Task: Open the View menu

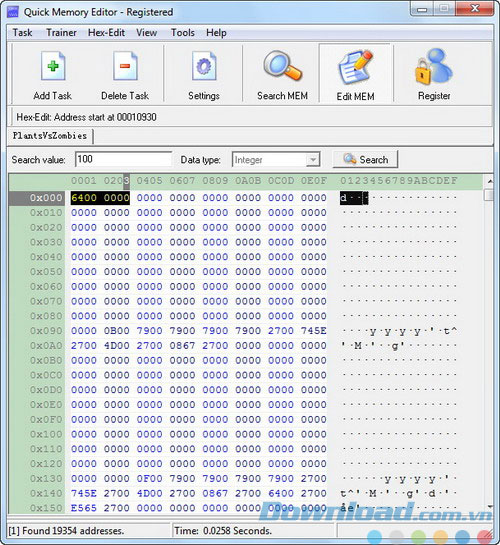Action: coord(146,33)
